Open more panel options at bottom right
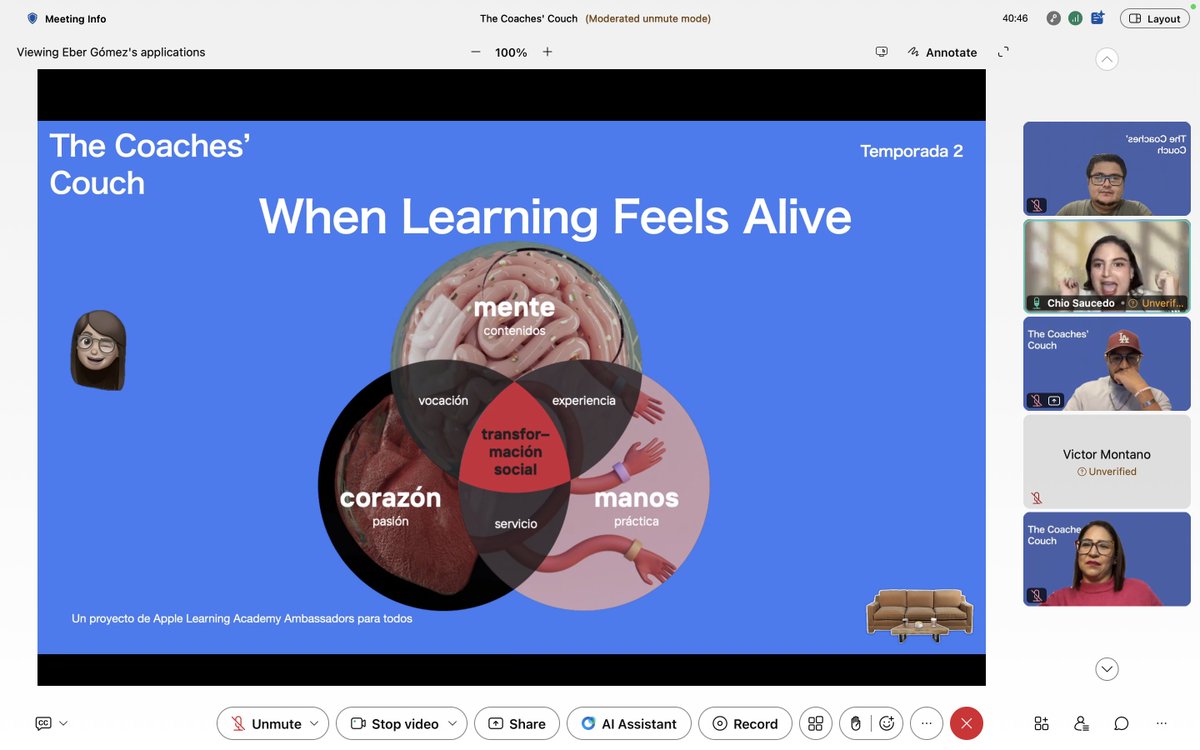This screenshot has width=1200, height=750. 1161,723
